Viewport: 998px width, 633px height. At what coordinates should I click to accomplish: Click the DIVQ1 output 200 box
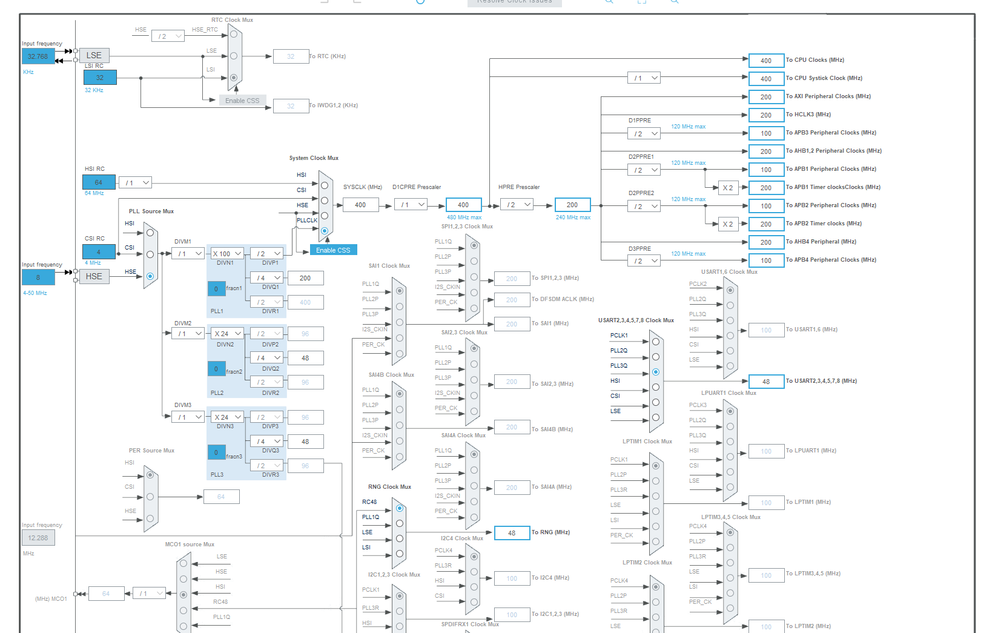pyautogui.click(x=306, y=278)
